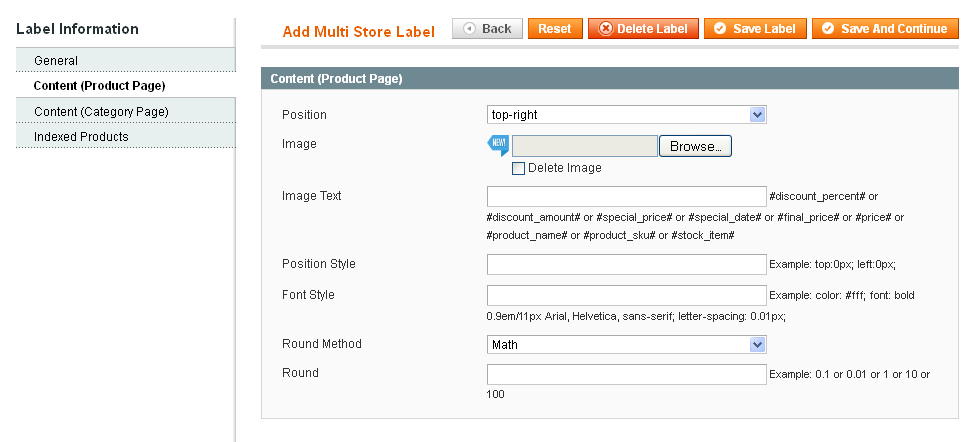976x442 pixels.
Task: Click the Delete Label button
Action: click(x=643, y=29)
